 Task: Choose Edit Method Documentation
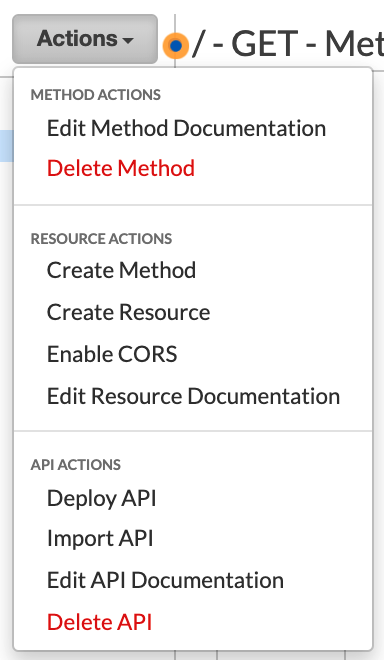(x=186, y=128)
